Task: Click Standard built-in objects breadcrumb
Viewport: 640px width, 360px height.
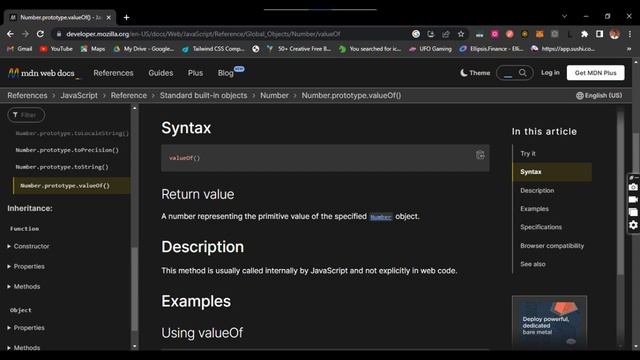Action: pos(203,96)
